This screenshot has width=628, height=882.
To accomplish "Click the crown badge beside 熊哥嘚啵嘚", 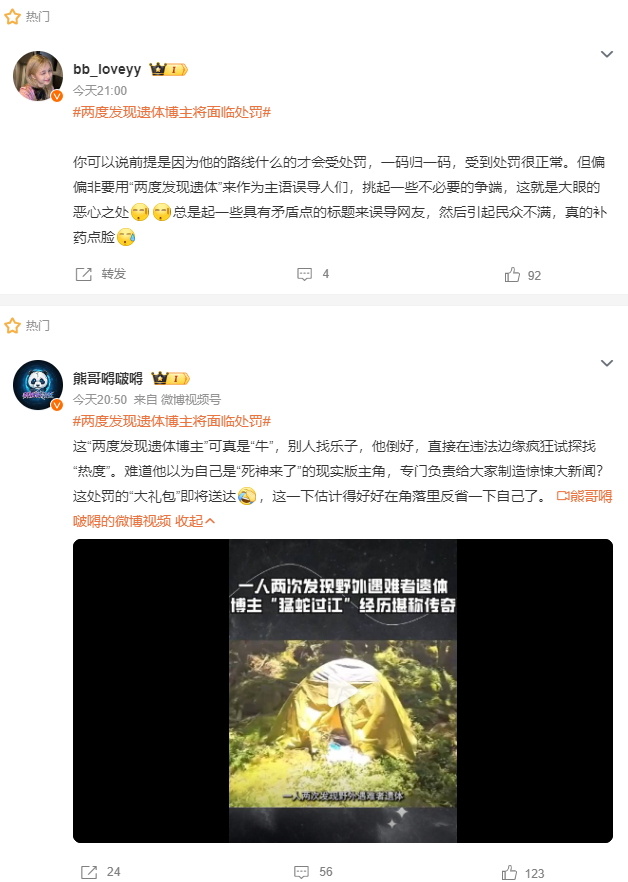I will coord(171,378).
